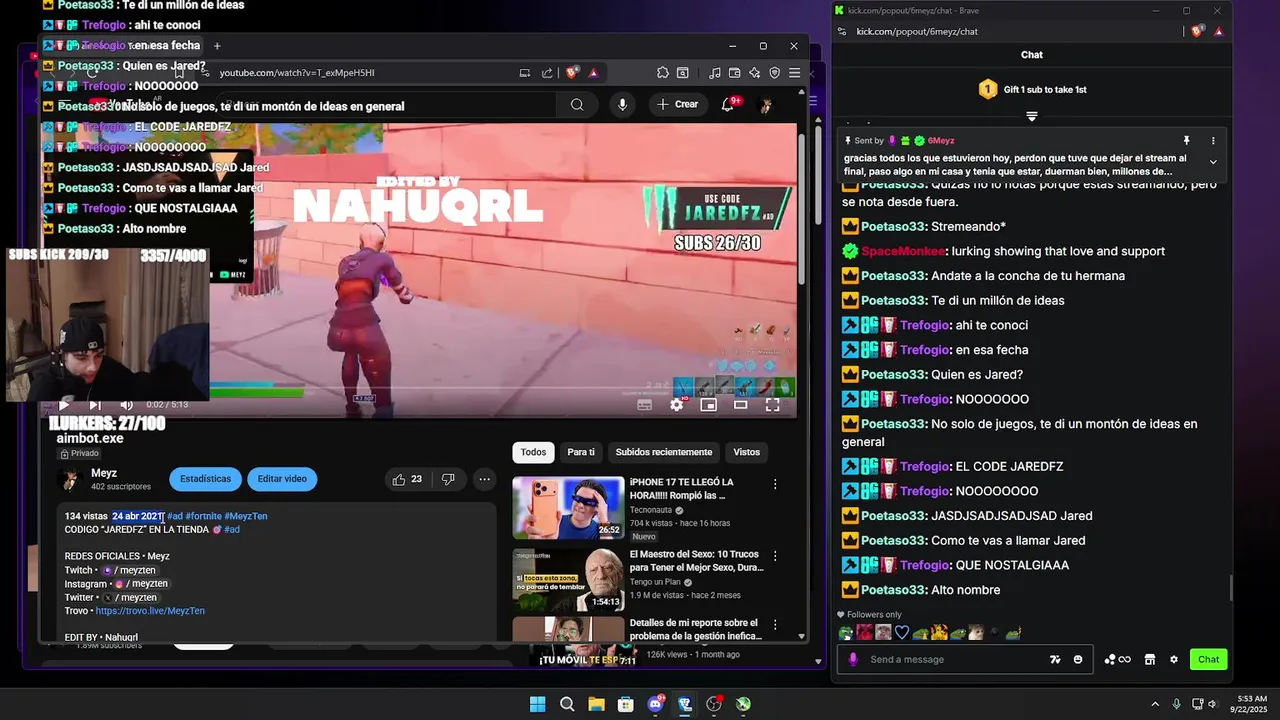
Task: Open Brave VPN shield icon
Action: pyautogui.click(x=775, y=73)
